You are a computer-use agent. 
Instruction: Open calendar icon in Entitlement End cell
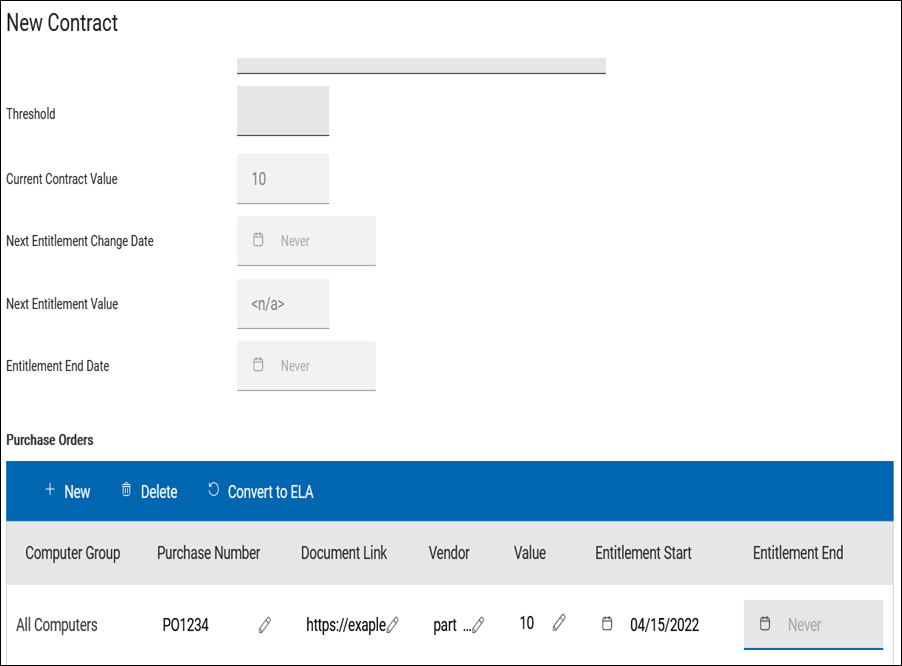[765, 623]
